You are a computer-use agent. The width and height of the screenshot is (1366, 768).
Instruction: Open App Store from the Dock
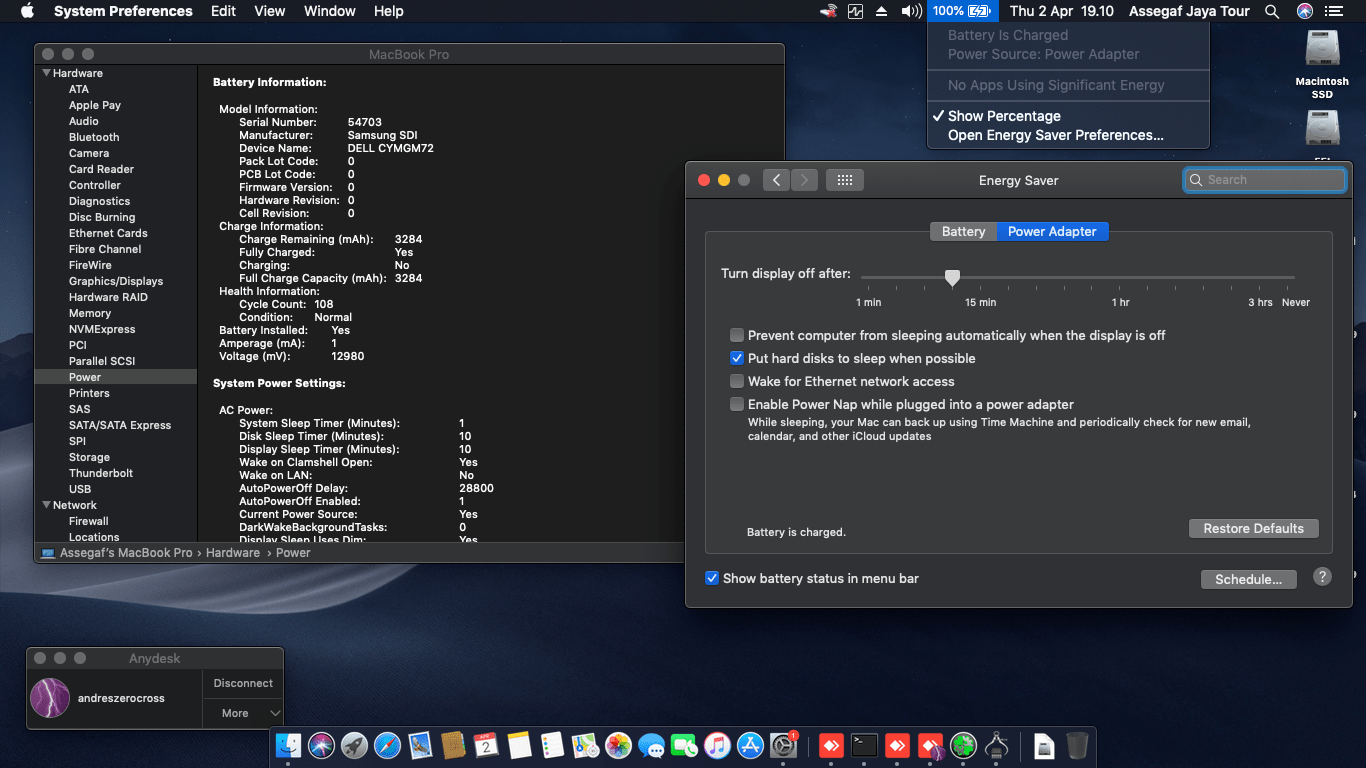tap(750, 745)
